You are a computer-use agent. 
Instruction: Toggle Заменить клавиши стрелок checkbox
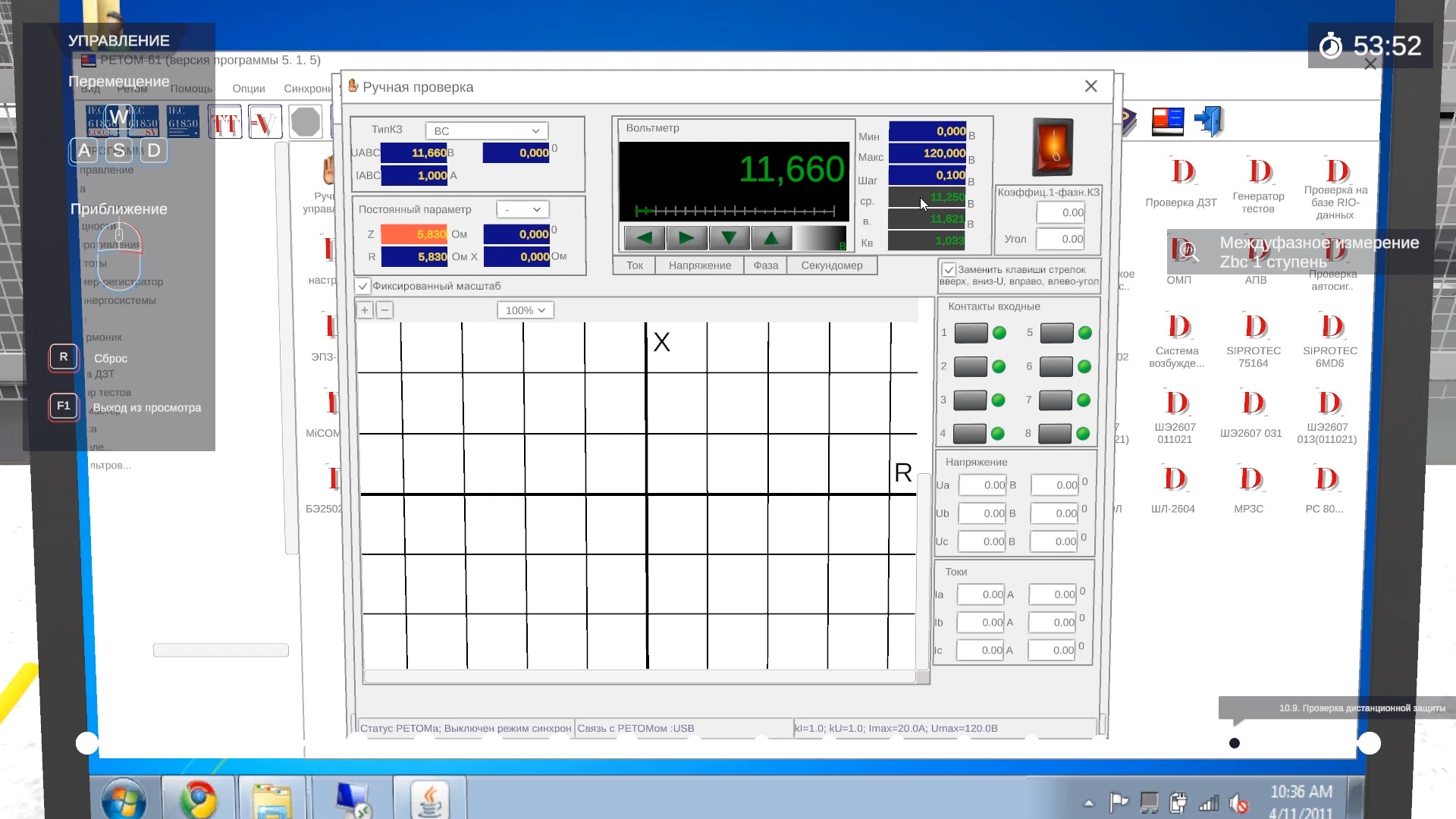click(949, 270)
